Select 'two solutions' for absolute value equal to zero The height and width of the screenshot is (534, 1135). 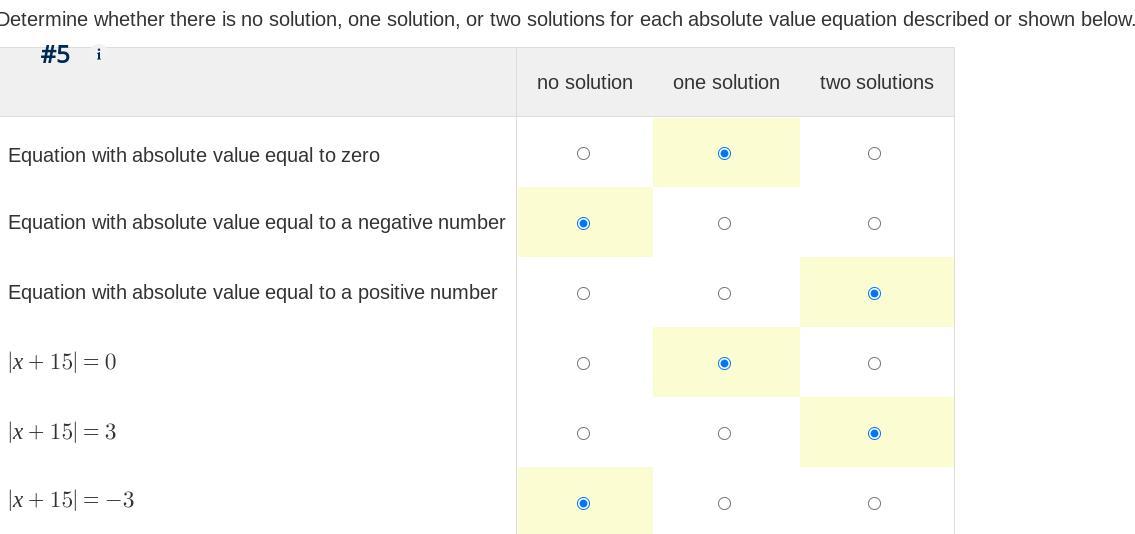click(875, 153)
